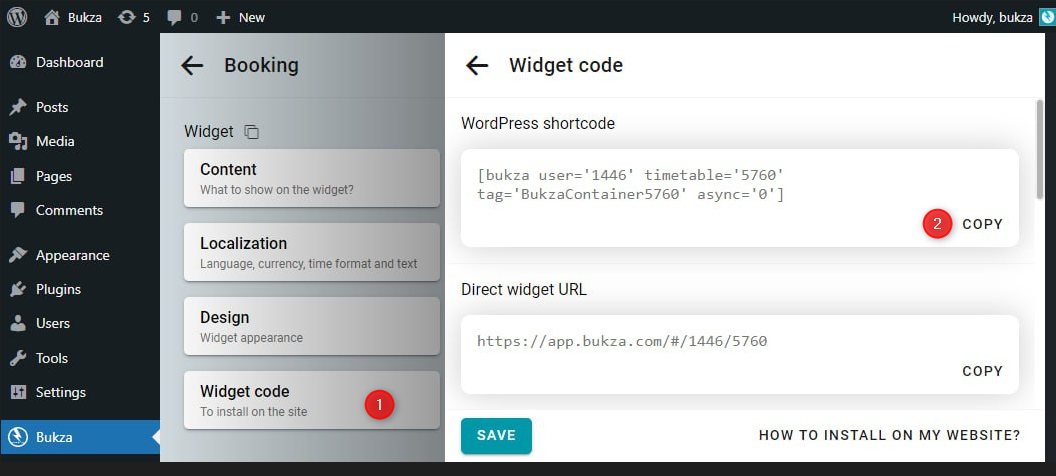Click the user avatar next to Howdy, bukza
1056x476 pixels.
[x=1047, y=17]
